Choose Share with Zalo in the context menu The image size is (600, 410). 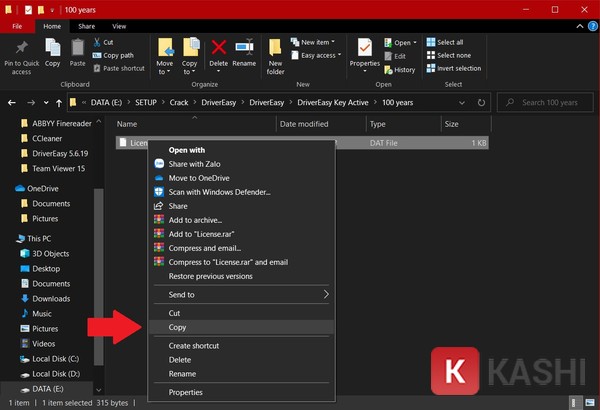point(241,164)
